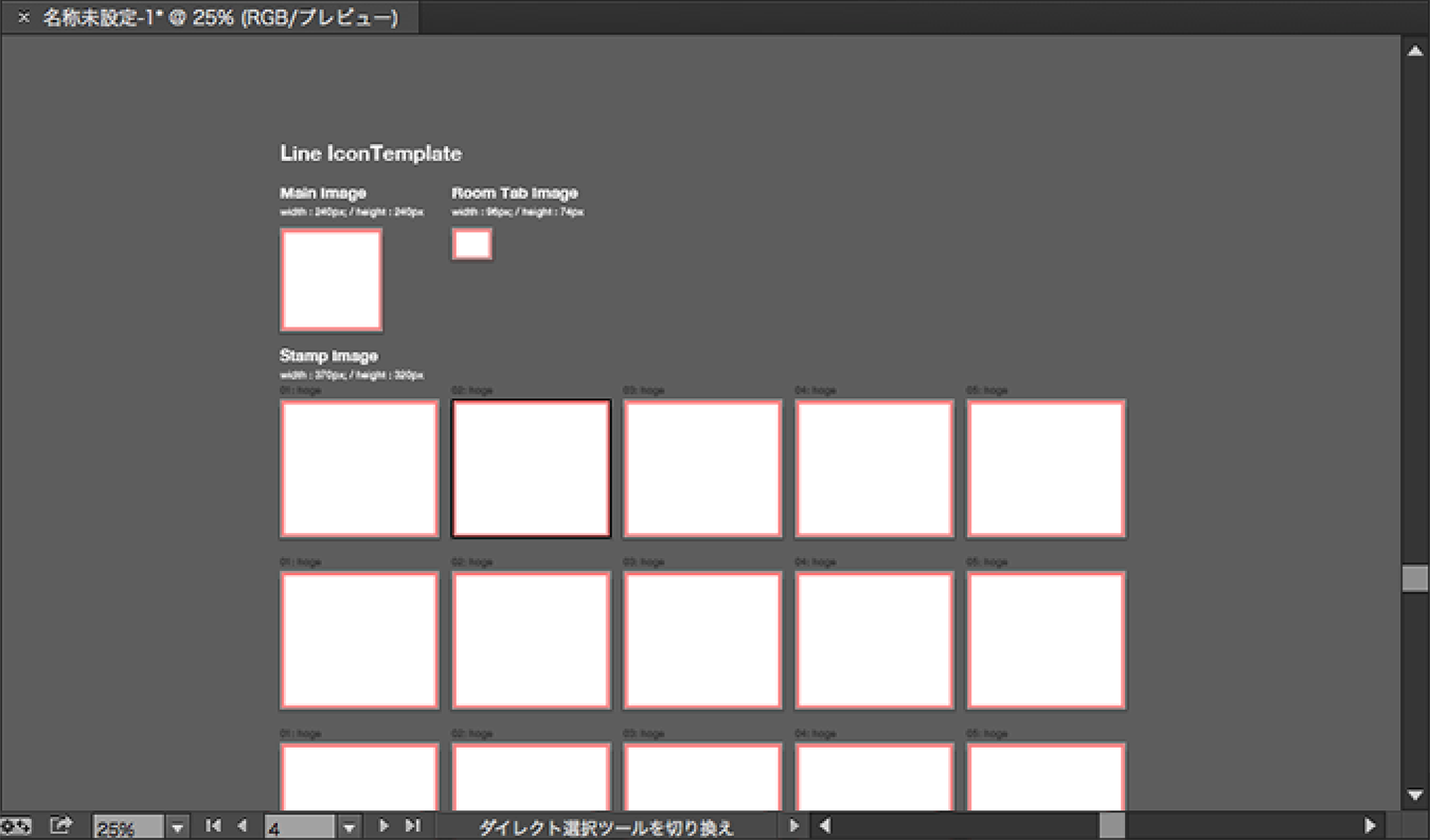
Task: Click the top-row 05: hoge label text
Action: pos(986,391)
